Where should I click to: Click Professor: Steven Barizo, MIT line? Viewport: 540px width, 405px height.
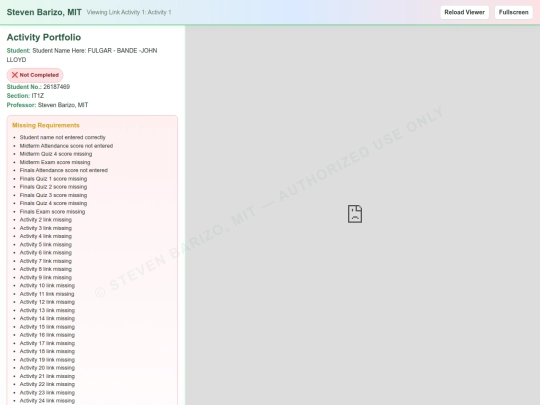tap(48, 105)
